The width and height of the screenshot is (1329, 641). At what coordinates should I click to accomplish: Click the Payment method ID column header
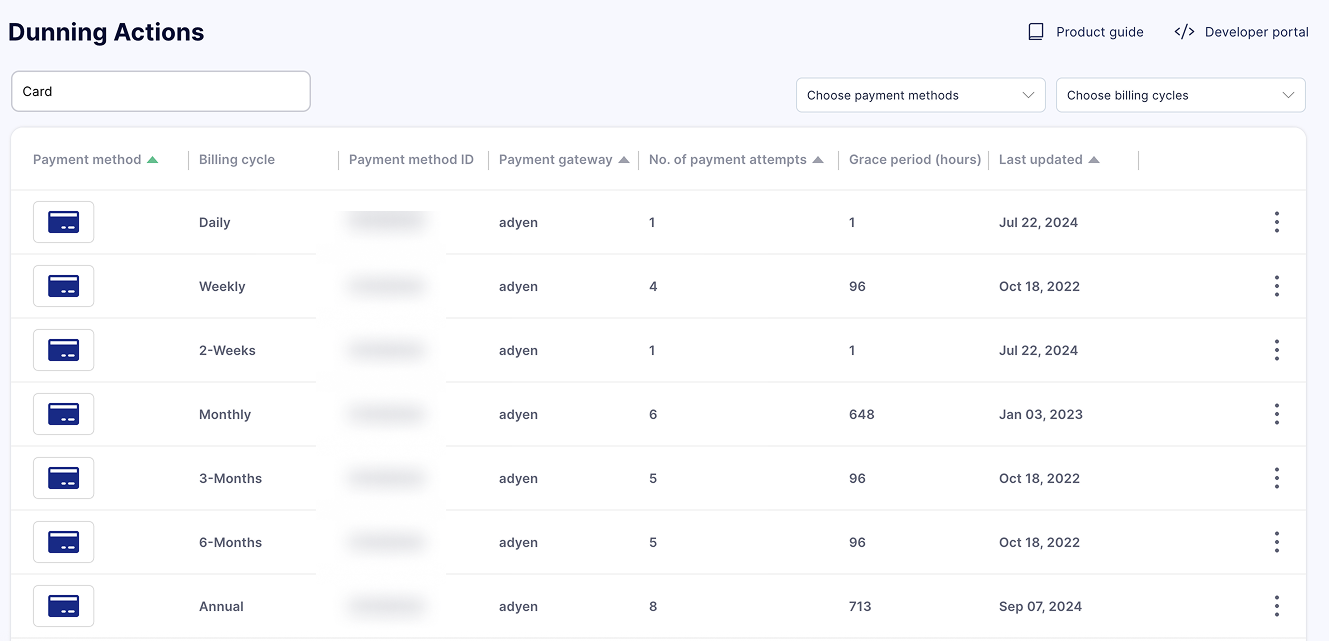(411, 159)
